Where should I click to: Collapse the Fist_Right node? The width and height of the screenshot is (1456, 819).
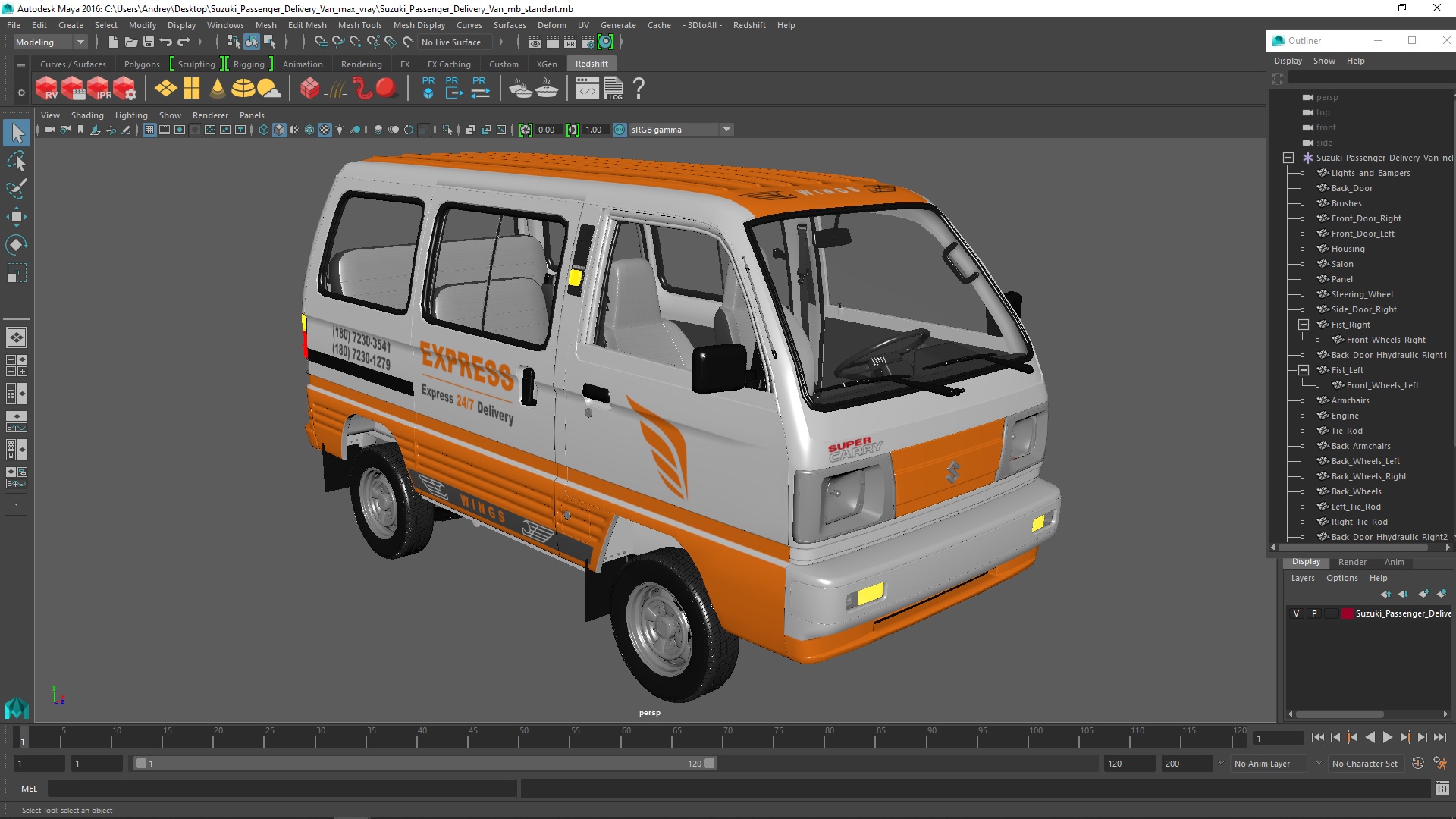[1304, 325]
